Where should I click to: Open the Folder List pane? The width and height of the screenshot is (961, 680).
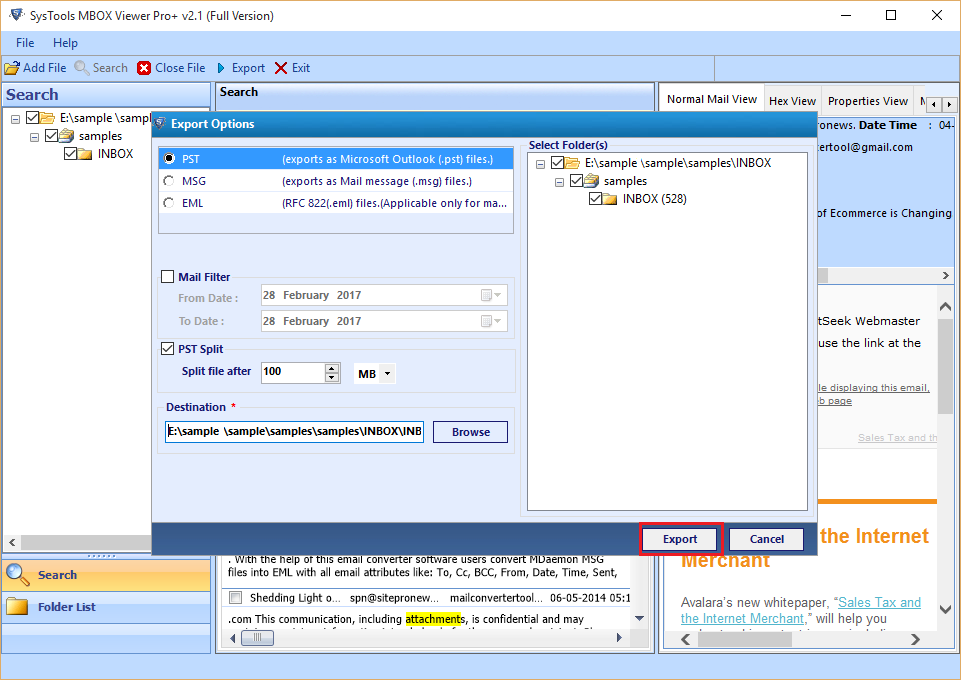(106, 607)
